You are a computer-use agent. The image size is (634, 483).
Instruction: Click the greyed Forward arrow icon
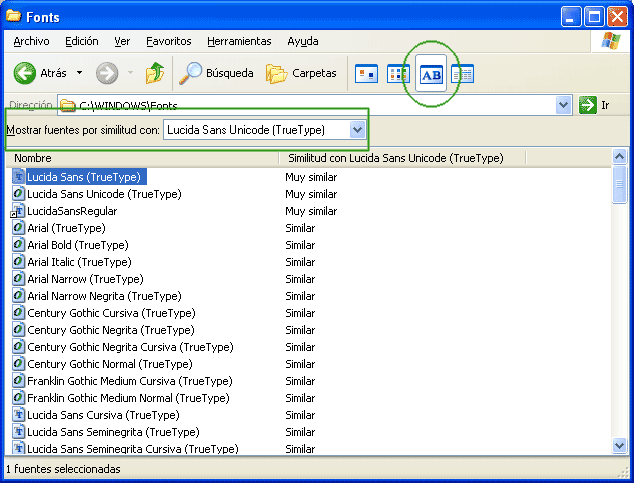tap(107, 73)
